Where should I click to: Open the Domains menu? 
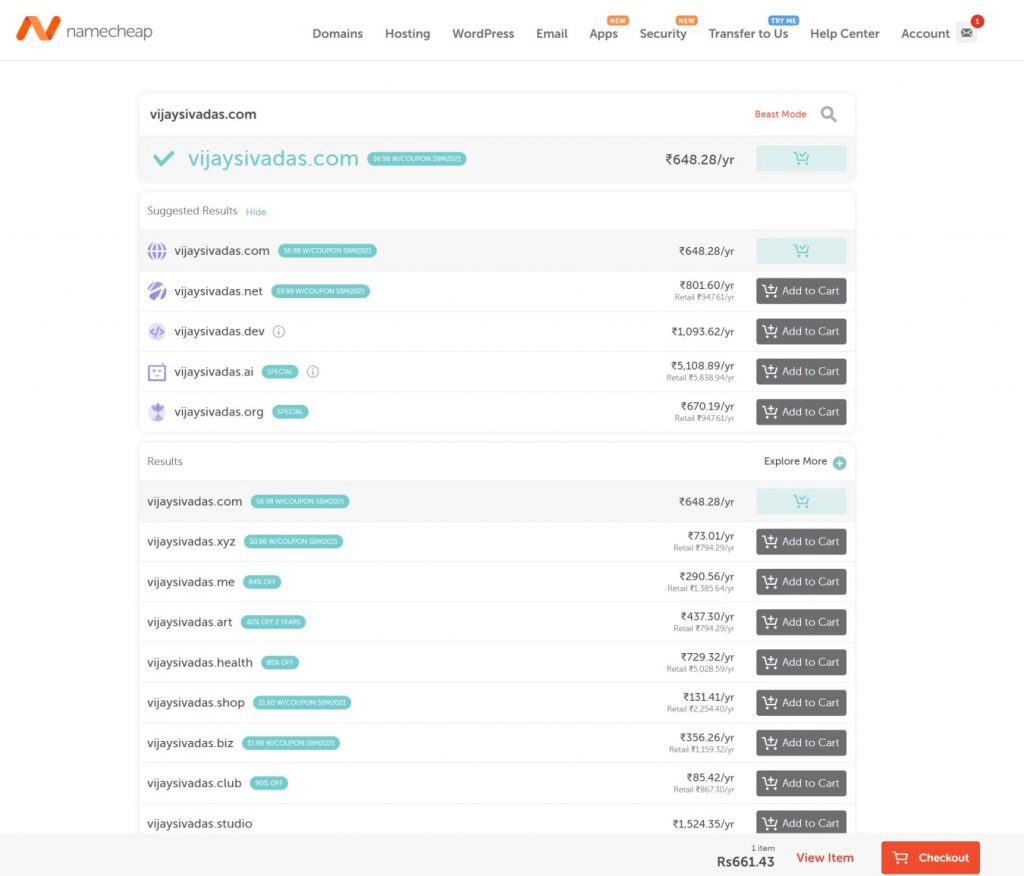tap(338, 33)
